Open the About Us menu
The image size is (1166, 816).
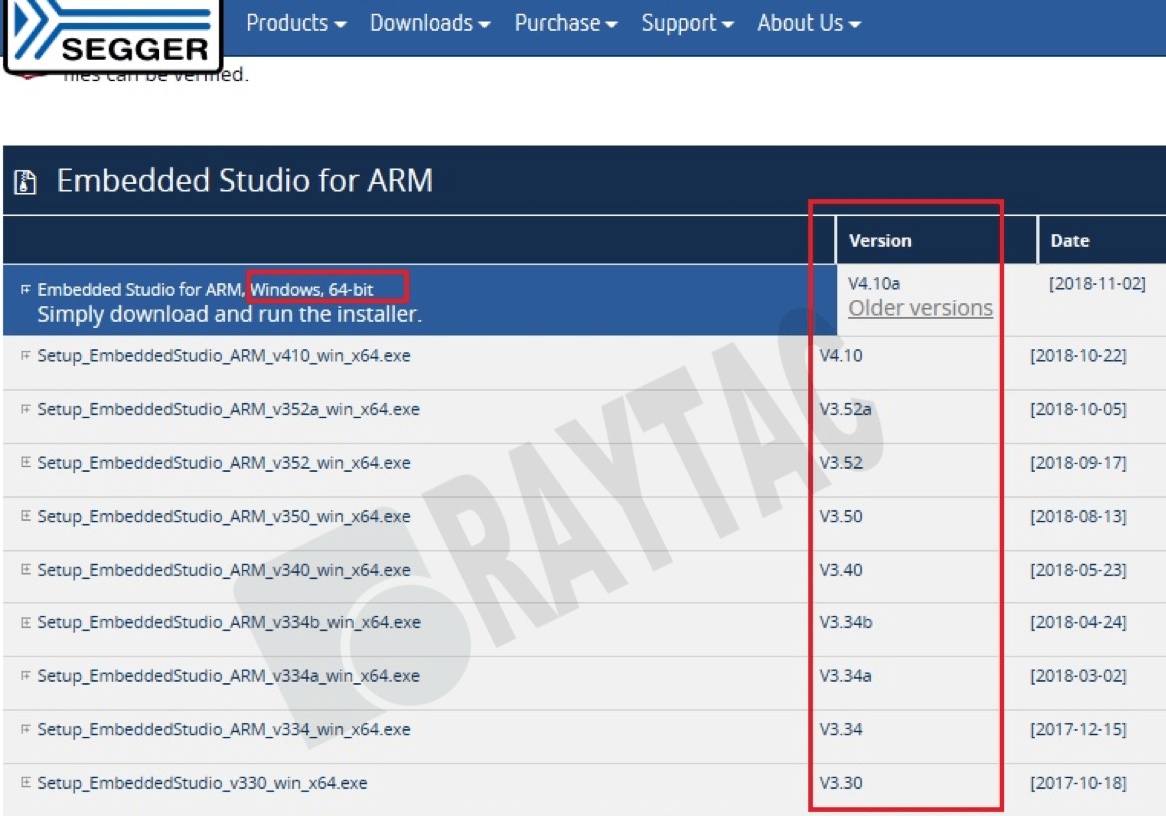point(809,23)
